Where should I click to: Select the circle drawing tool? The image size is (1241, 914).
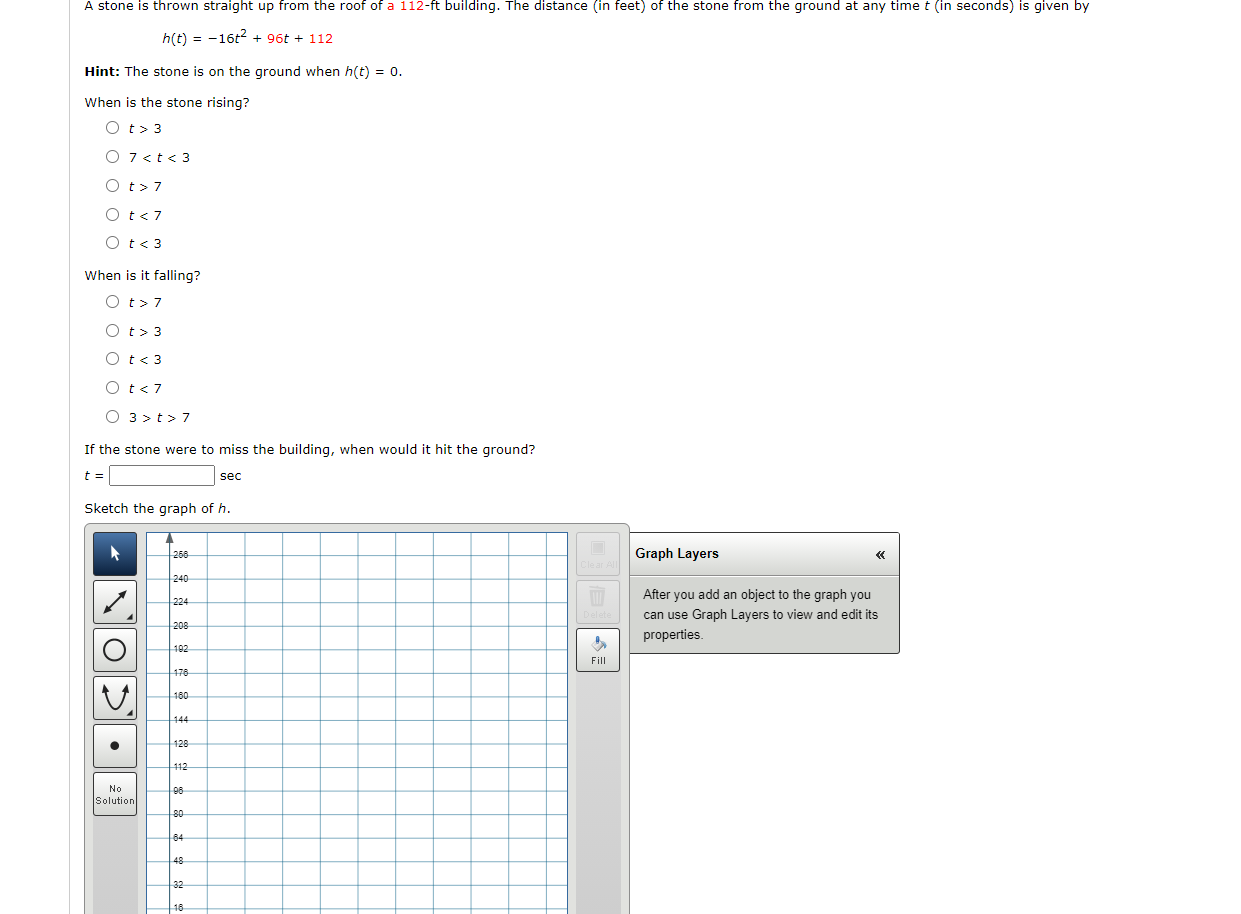[x=115, y=650]
